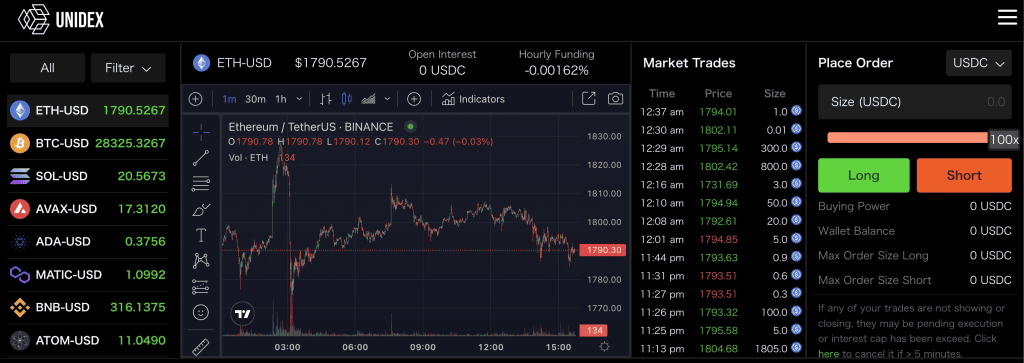Open chart in popup window icon
The image size is (1024, 363).
588,99
